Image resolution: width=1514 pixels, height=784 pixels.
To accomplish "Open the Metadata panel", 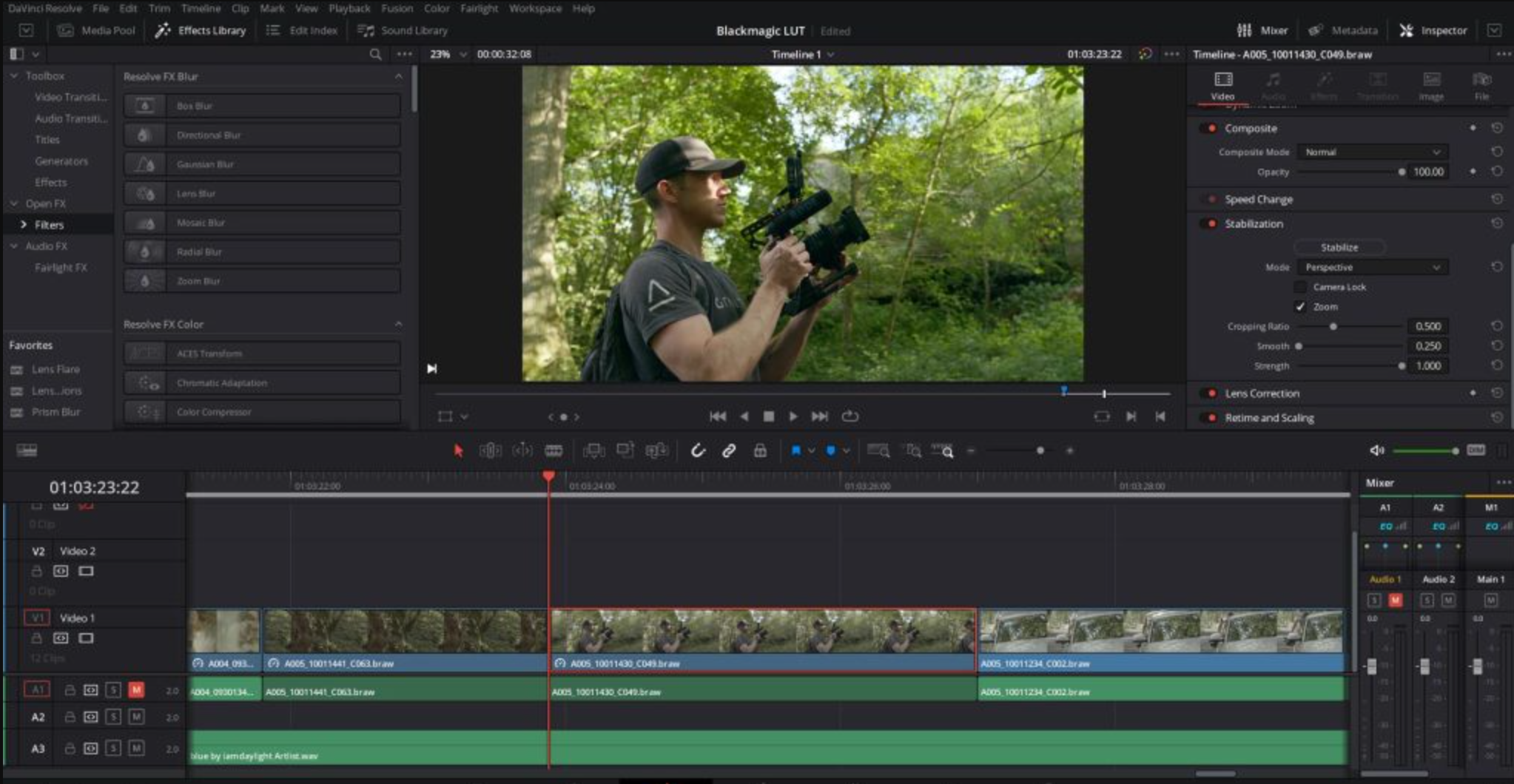I will 1347,30.
